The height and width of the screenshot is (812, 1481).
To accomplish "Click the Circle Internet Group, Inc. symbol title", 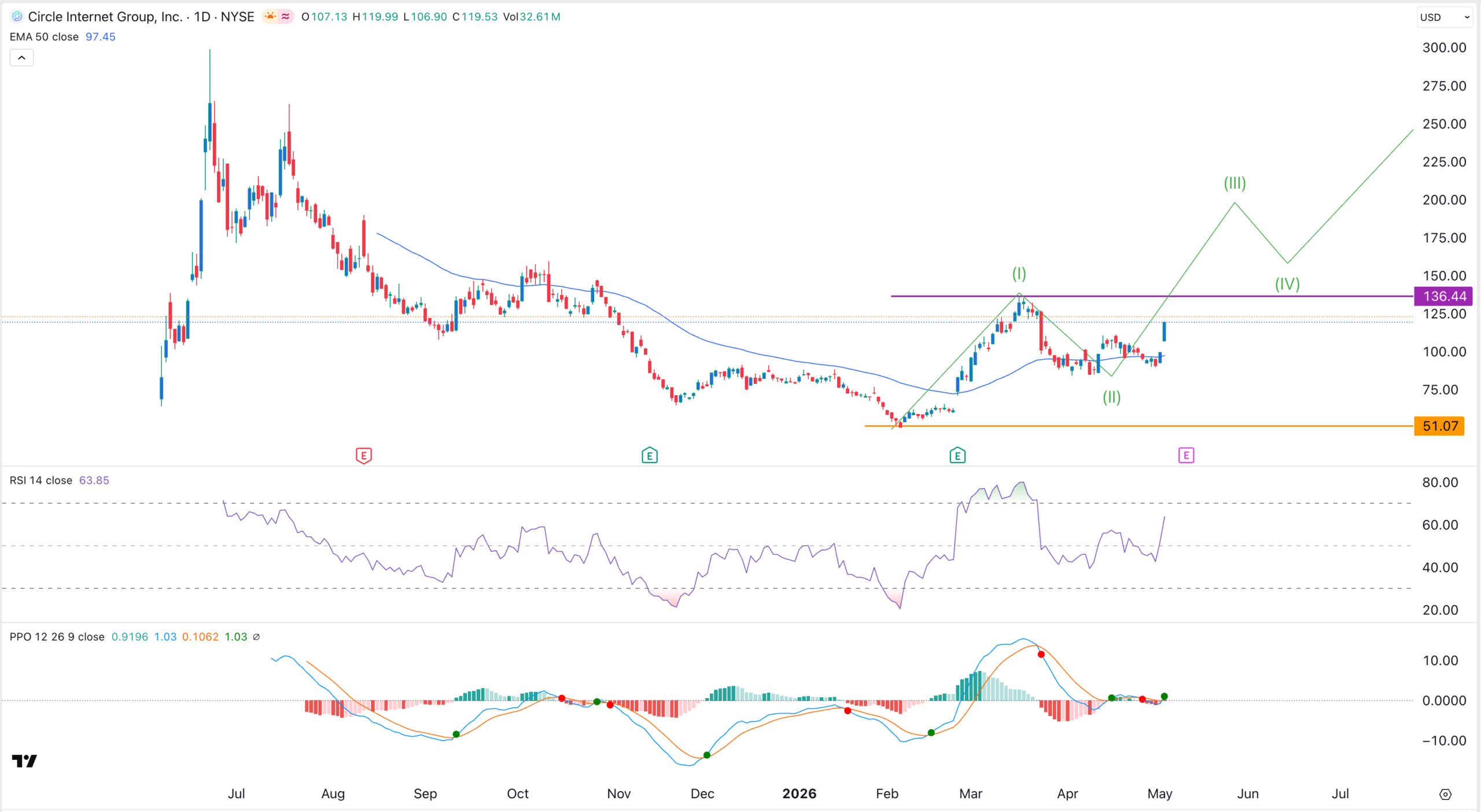I will coord(105,17).
